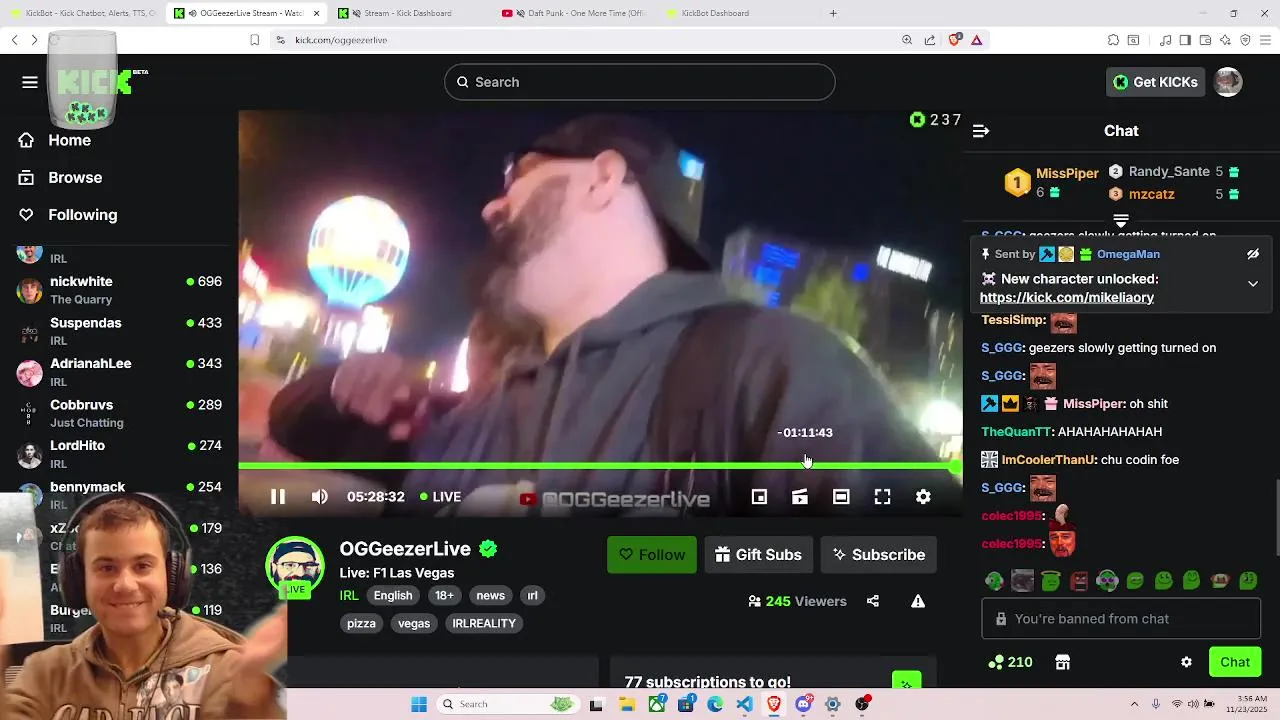
Task: Click the vegas tag
Action: tap(414, 623)
